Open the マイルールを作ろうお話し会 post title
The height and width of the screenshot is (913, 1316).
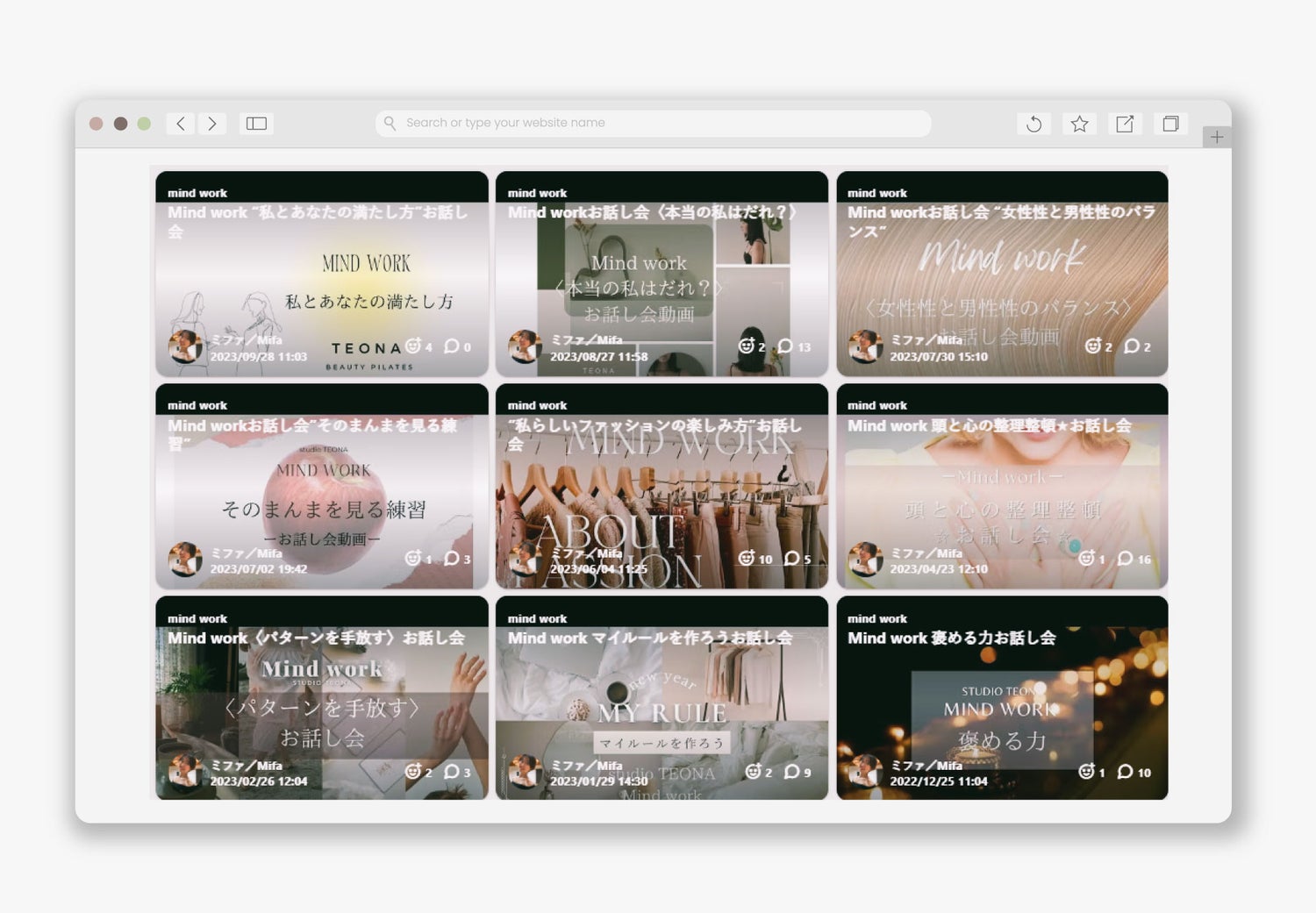pos(649,638)
